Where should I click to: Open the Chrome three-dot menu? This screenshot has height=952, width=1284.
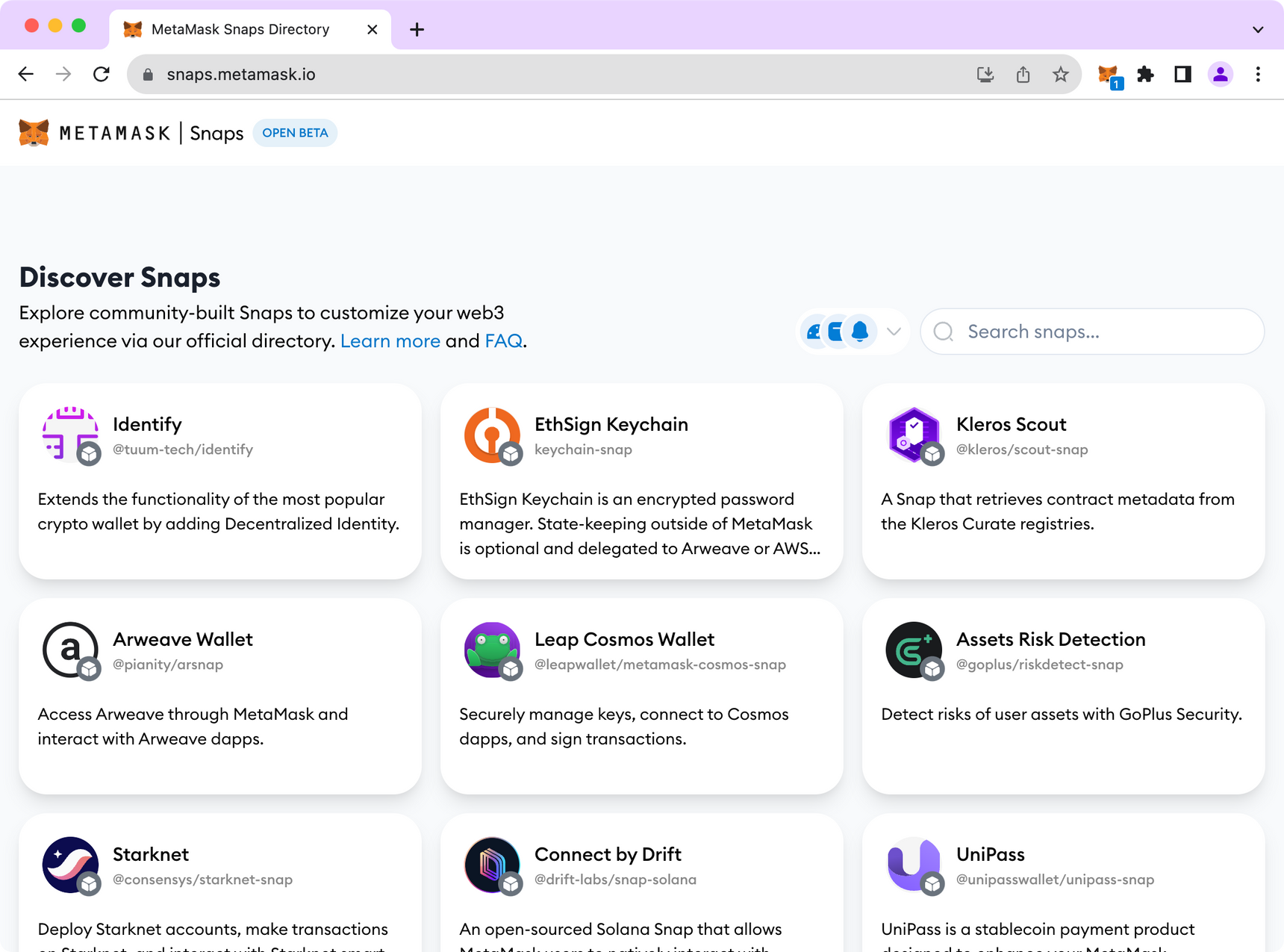coord(1258,74)
